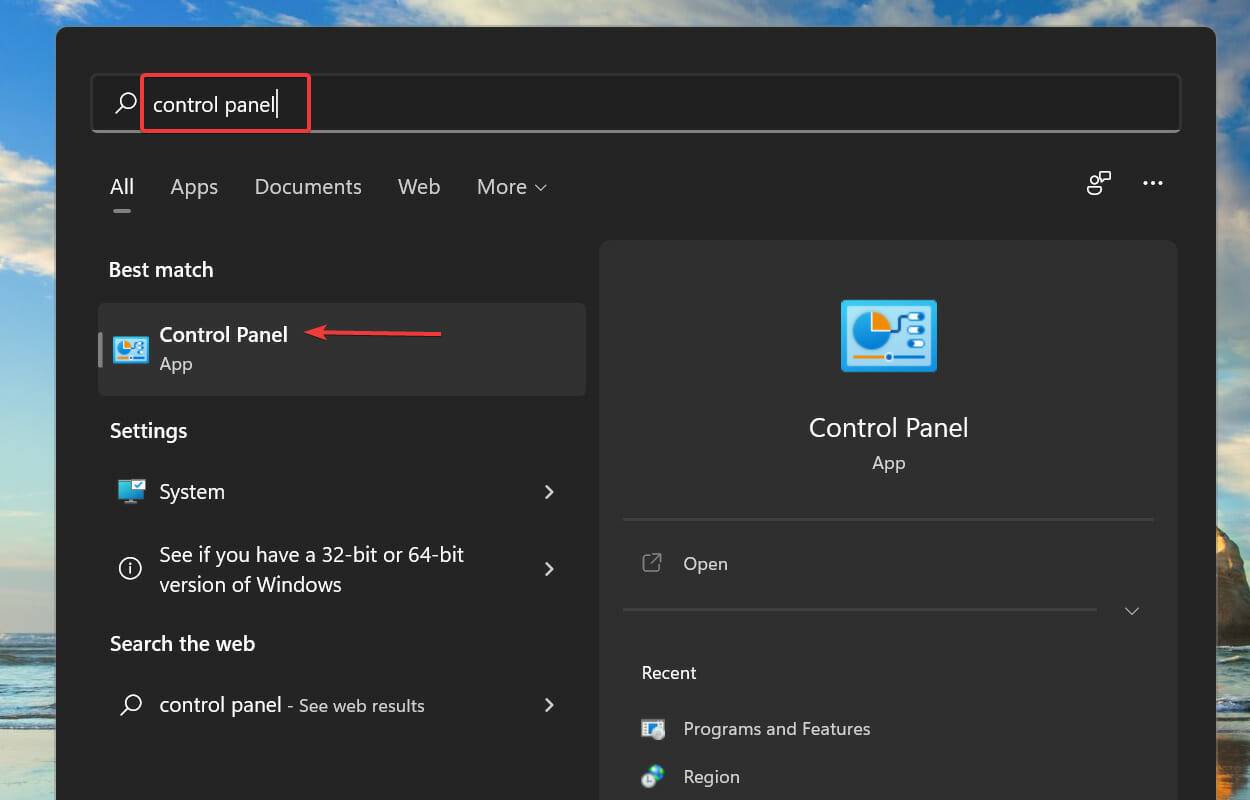Open Region settings under Recent
1250x800 pixels.
[x=711, y=777]
